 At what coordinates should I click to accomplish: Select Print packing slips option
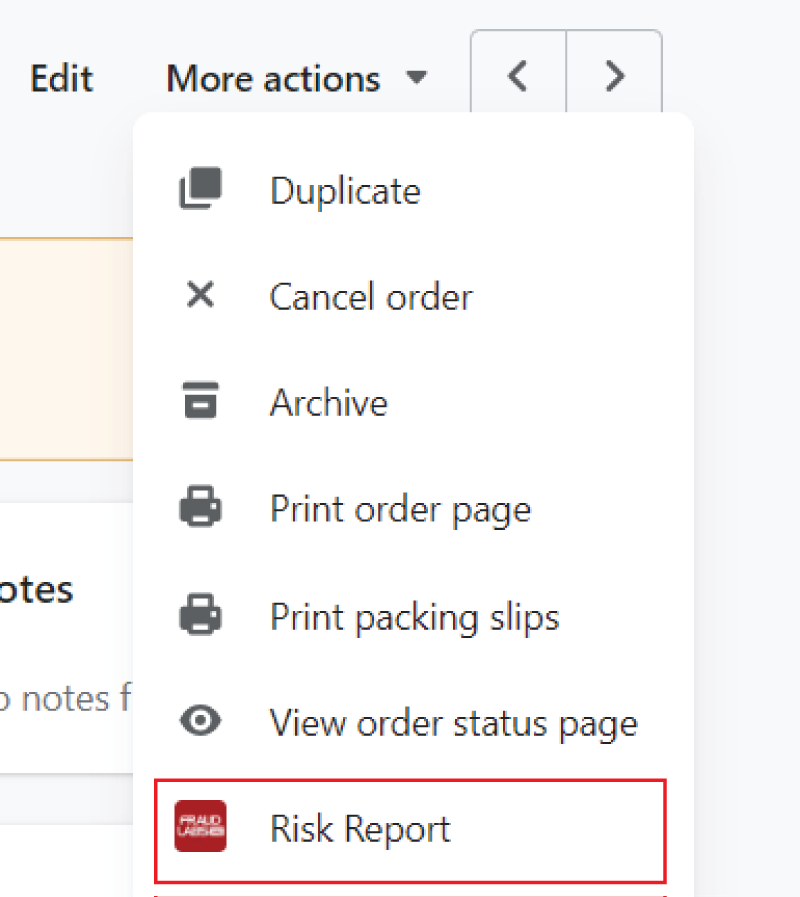point(413,616)
